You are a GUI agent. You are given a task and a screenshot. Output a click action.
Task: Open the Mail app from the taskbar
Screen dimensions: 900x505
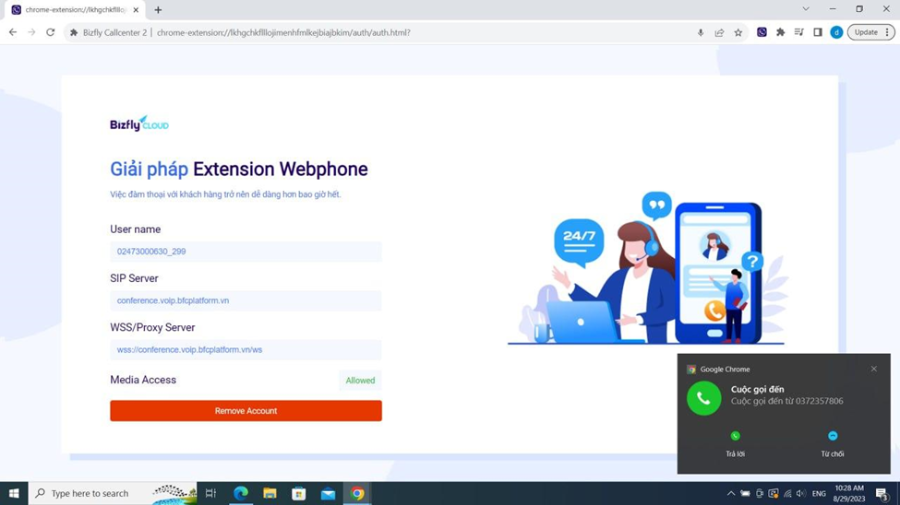pyautogui.click(x=328, y=494)
